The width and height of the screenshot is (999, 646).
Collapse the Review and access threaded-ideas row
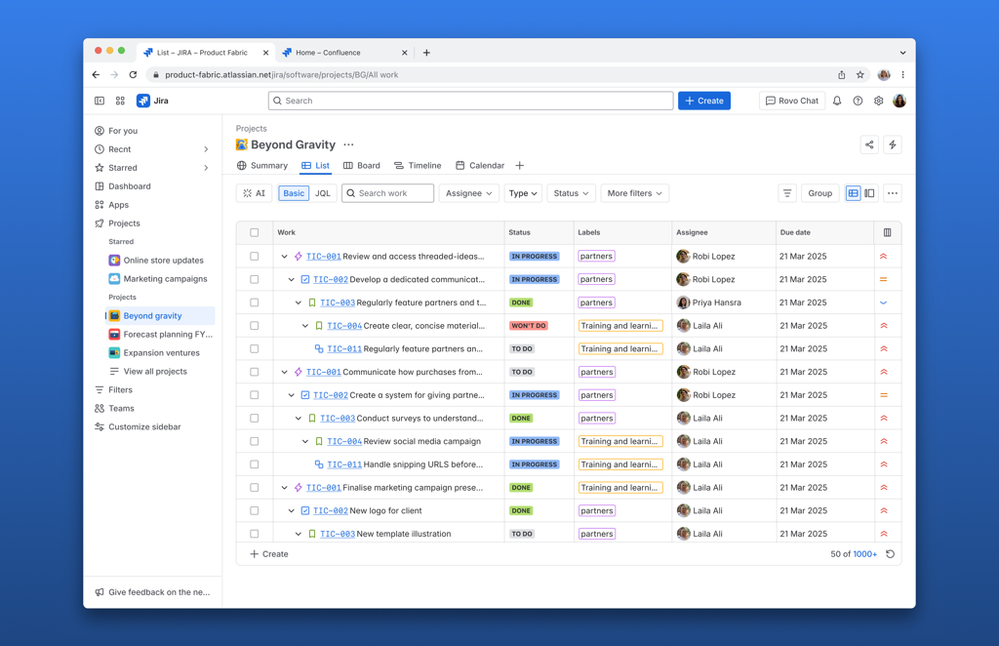[285, 256]
